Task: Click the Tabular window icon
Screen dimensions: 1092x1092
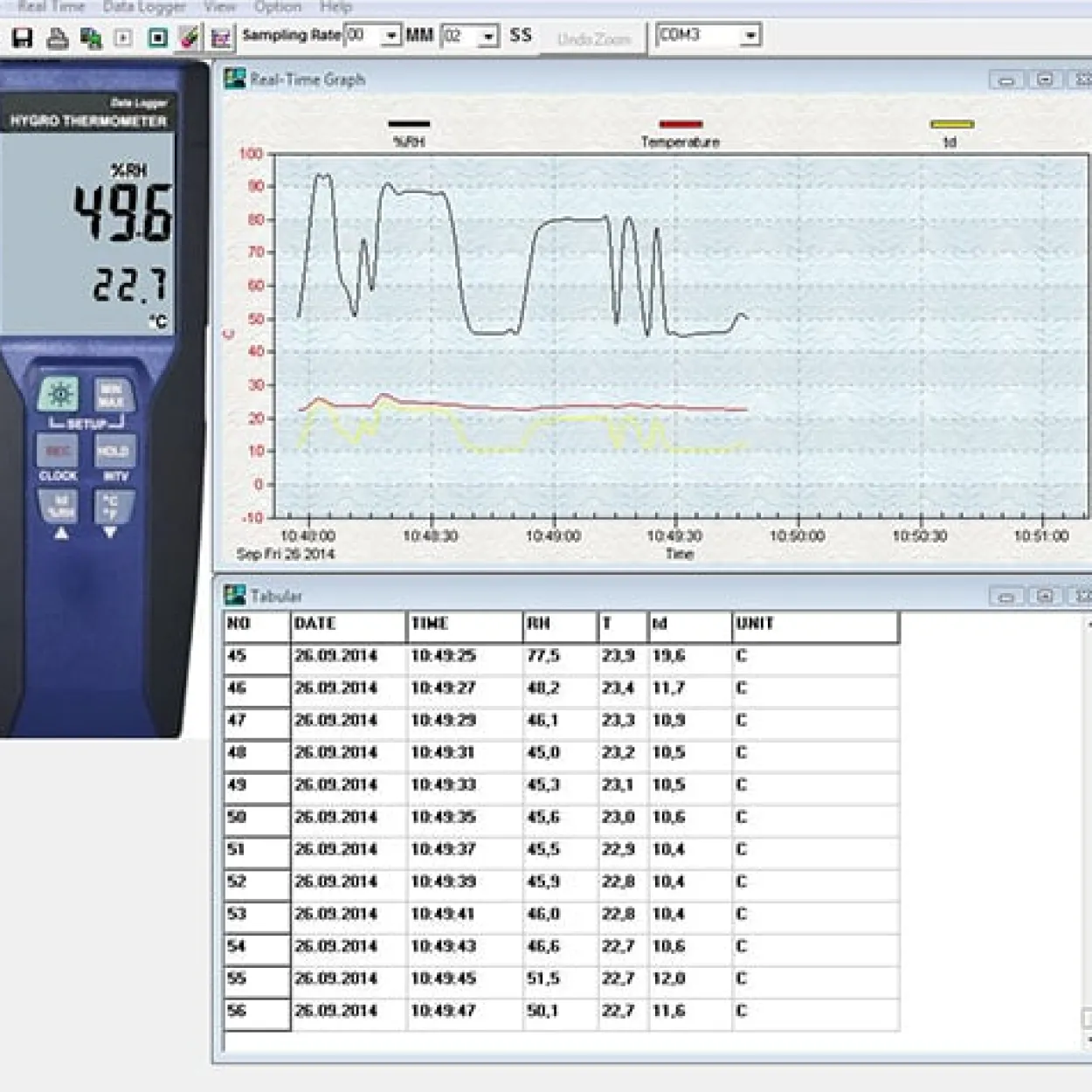Action: coord(234,595)
